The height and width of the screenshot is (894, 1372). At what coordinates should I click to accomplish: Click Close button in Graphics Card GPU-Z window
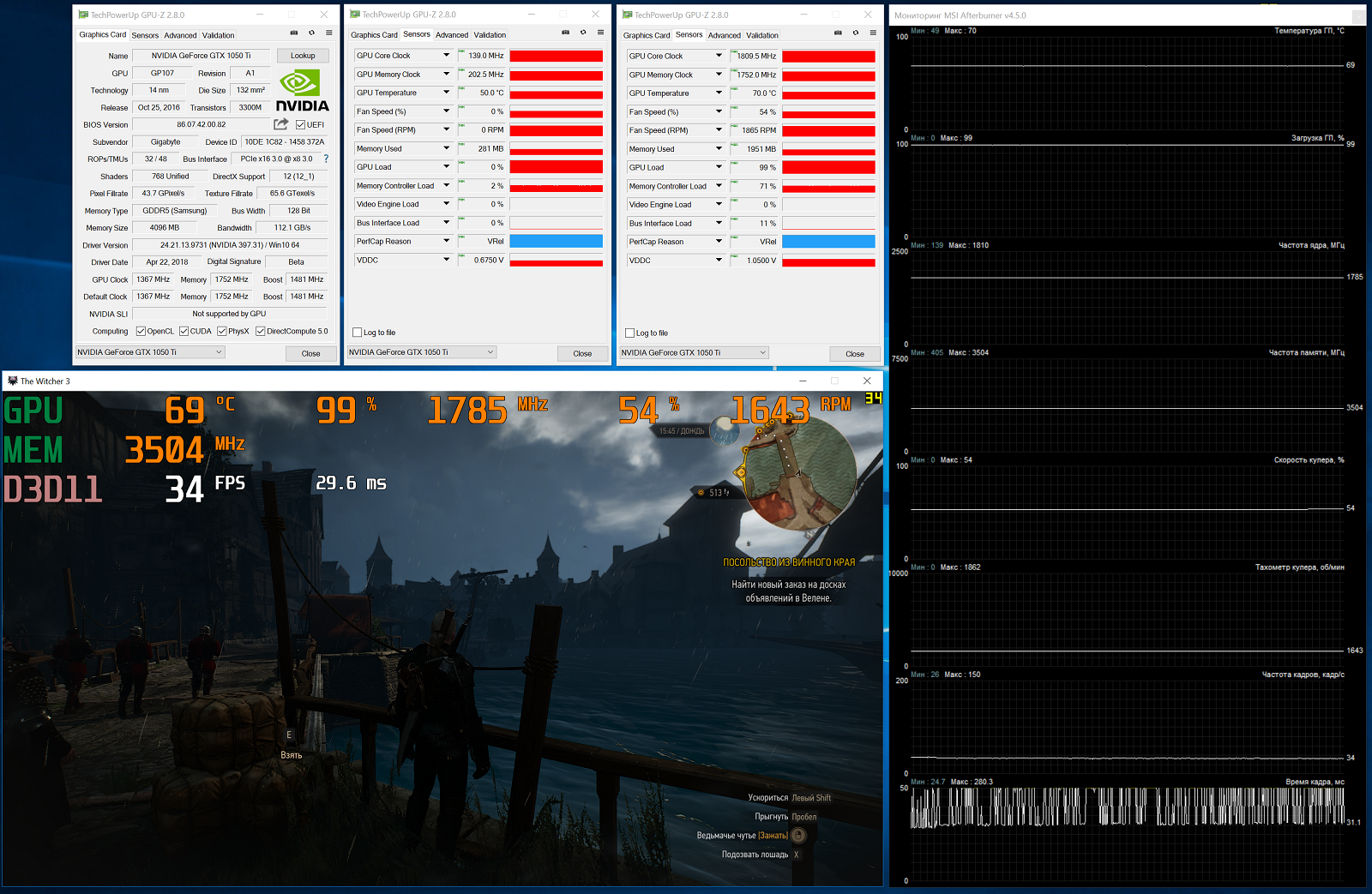(x=310, y=353)
